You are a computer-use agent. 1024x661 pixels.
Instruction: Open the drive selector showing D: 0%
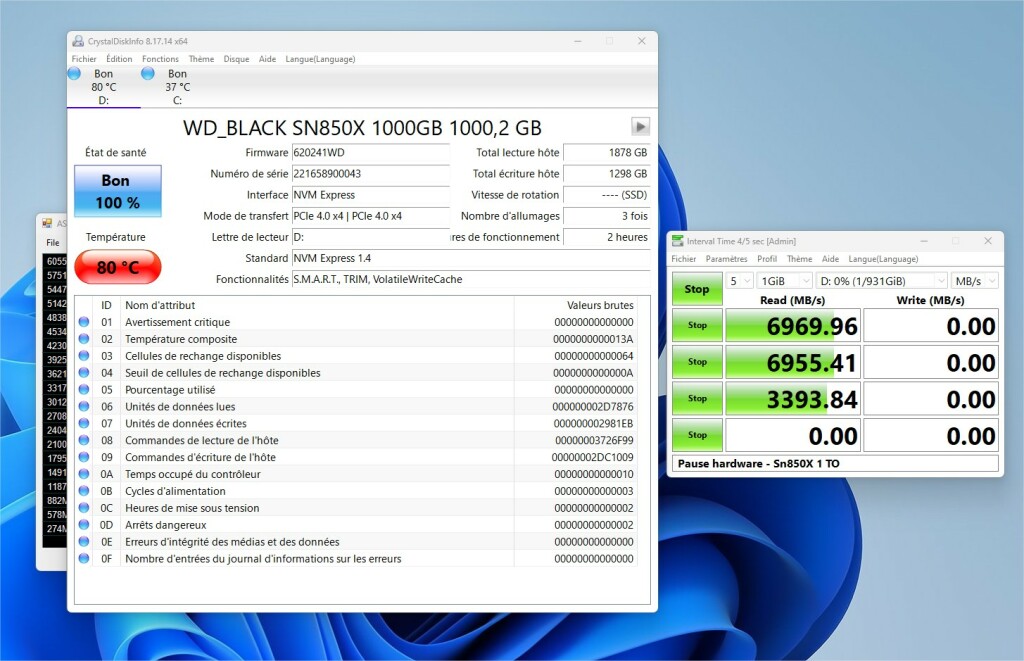880,281
